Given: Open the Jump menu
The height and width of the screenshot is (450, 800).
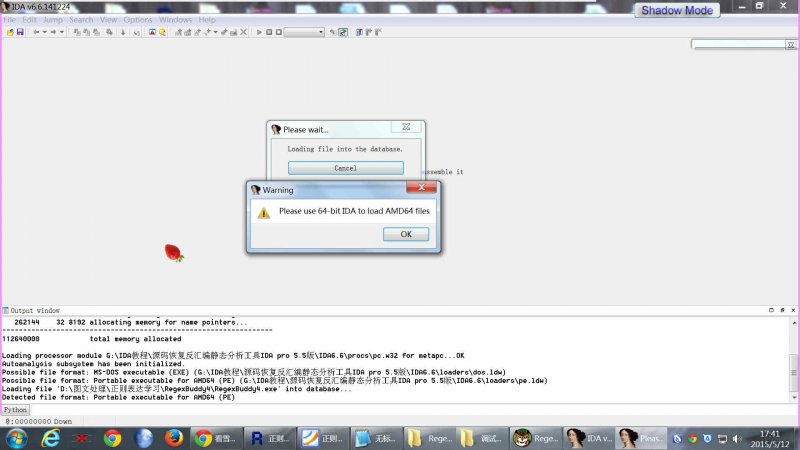Looking at the screenshot, I should [x=53, y=20].
